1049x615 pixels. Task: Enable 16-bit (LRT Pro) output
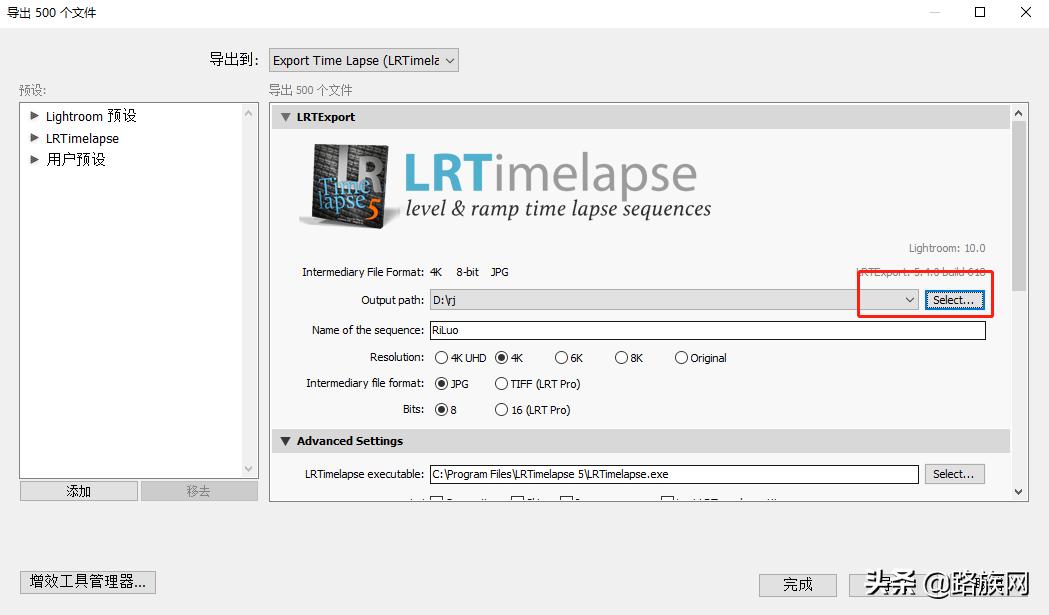pos(501,409)
